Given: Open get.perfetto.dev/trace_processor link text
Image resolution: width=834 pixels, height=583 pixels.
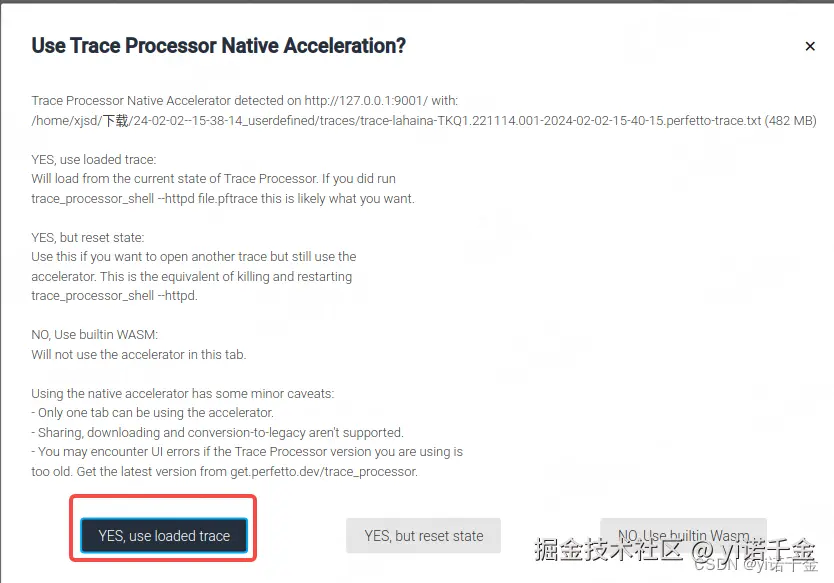Looking at the screenshot, I should pyautogui.click(x=323, y=472).
